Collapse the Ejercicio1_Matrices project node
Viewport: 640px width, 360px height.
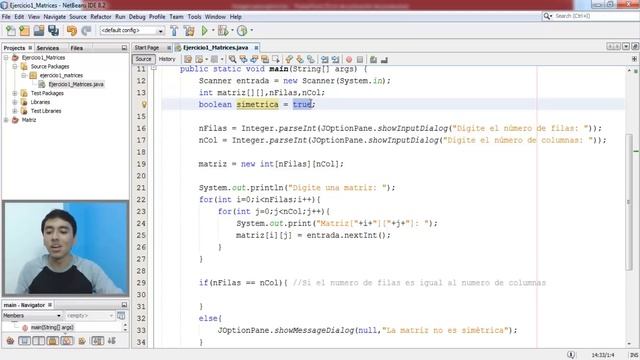[6, 58]
